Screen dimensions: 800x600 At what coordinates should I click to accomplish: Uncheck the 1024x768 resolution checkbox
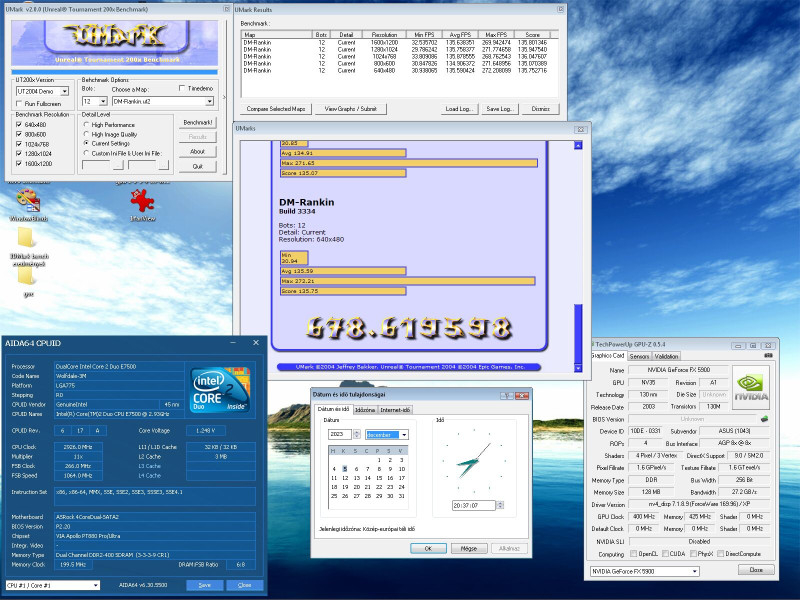[19, 144]
